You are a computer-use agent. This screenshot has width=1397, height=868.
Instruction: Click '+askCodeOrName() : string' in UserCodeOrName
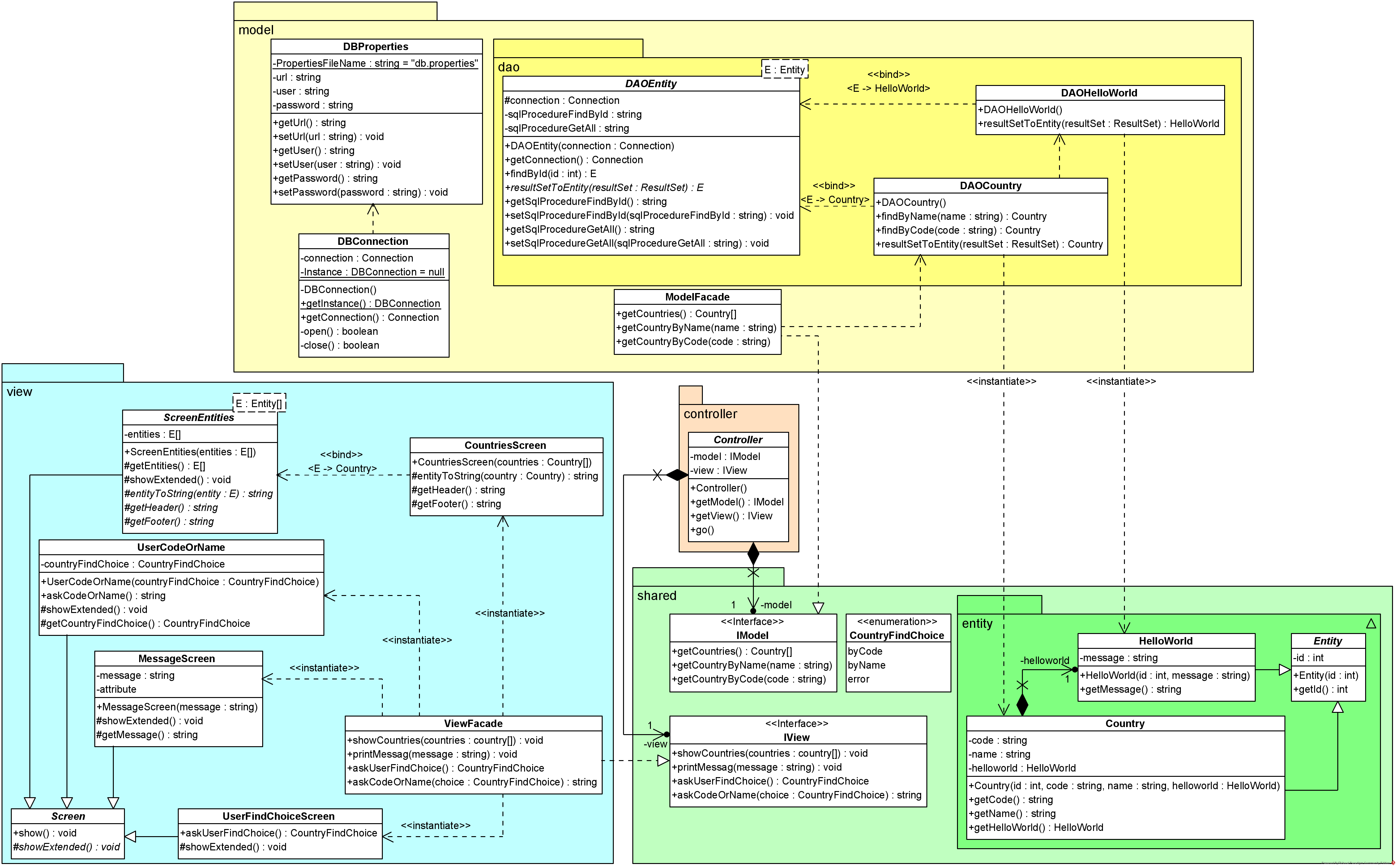point(103,596)
